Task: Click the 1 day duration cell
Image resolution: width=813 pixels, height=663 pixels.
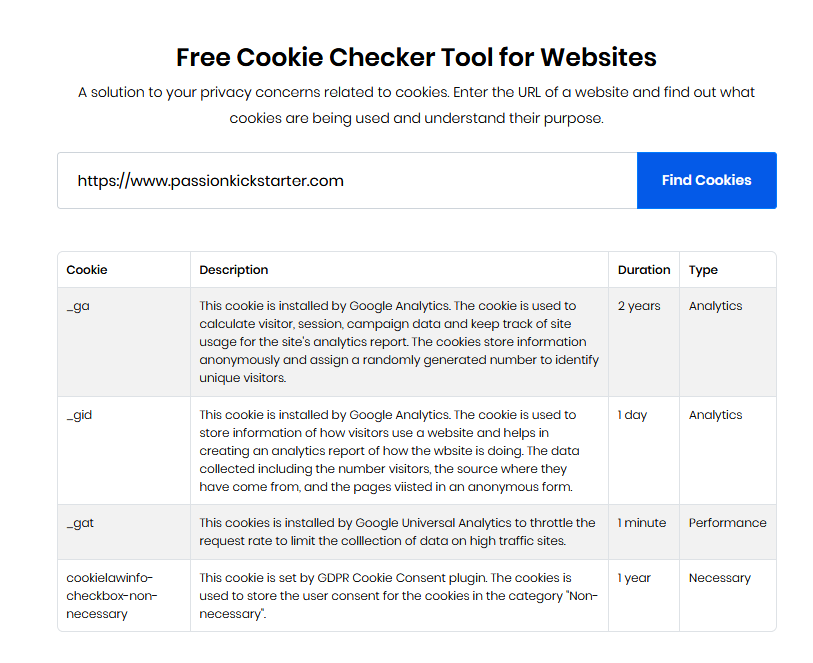Action: [x=644, y=450]
